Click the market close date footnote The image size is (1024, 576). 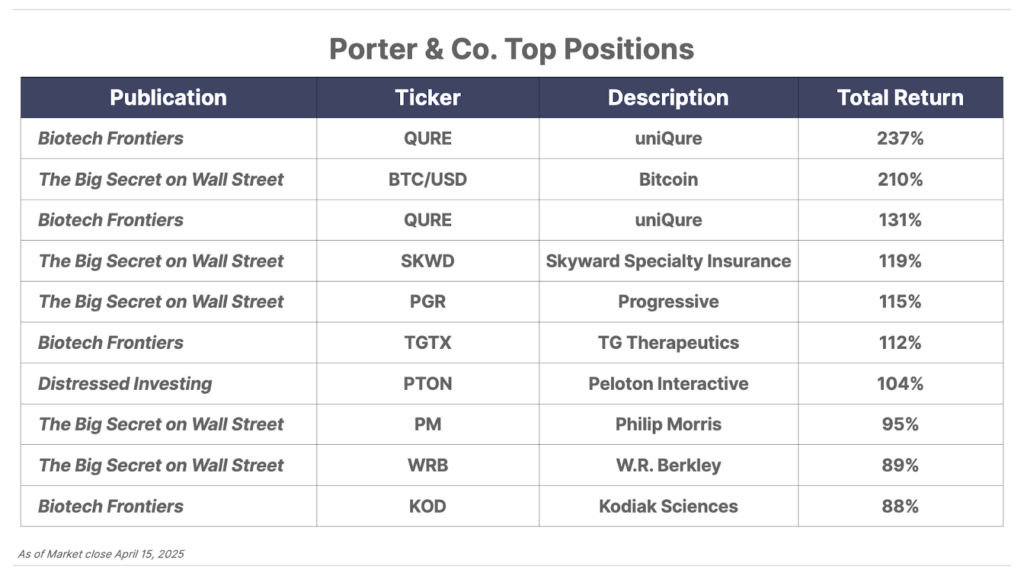tap(101, 554)
